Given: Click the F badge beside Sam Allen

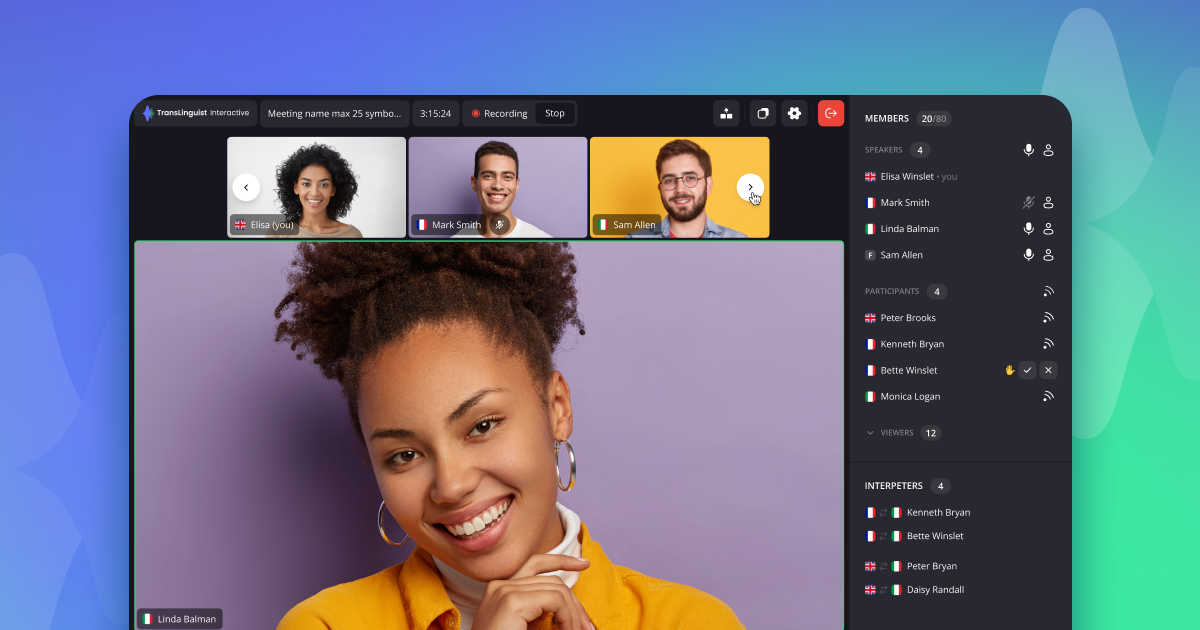Looking at the screenshot, I should pyautogui.click(x=870, y=255).
